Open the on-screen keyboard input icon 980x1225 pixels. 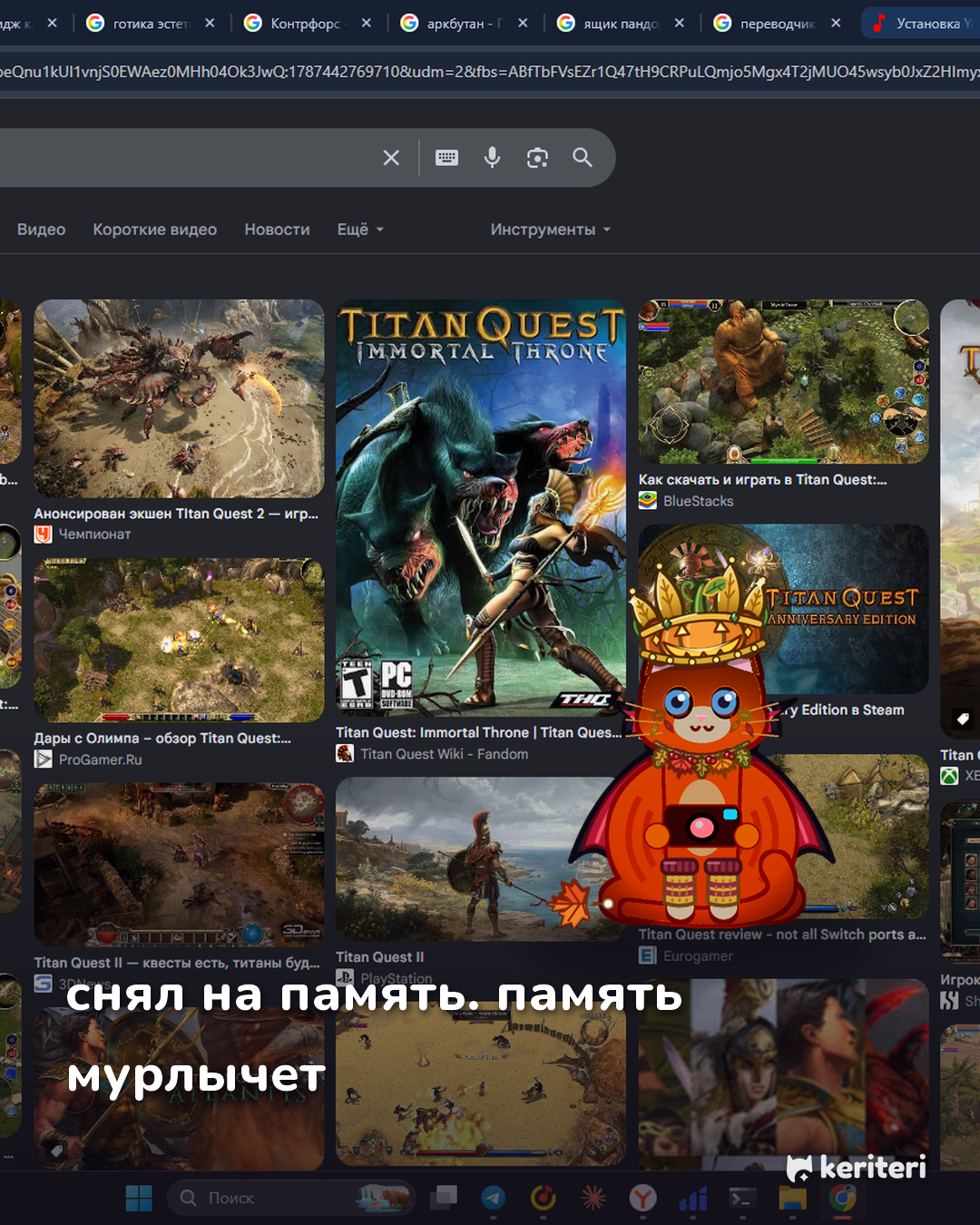[x=446, y=158]
